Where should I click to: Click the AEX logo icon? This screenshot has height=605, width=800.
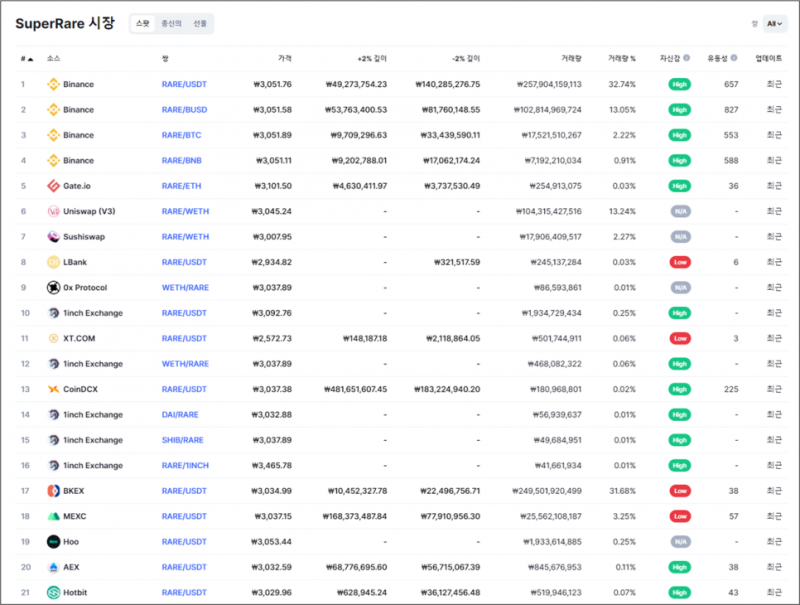[53, 567]
